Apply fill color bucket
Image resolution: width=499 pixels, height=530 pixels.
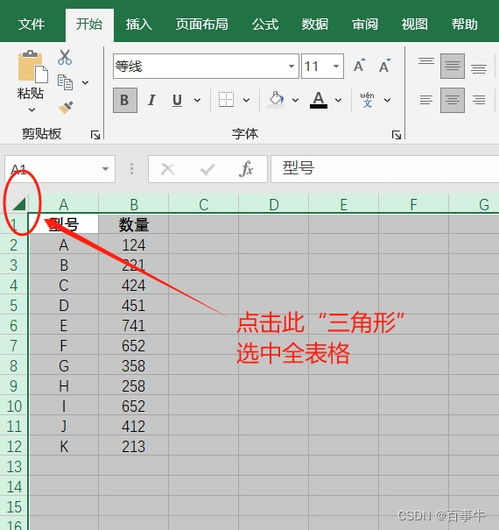(x=276, y=100)
